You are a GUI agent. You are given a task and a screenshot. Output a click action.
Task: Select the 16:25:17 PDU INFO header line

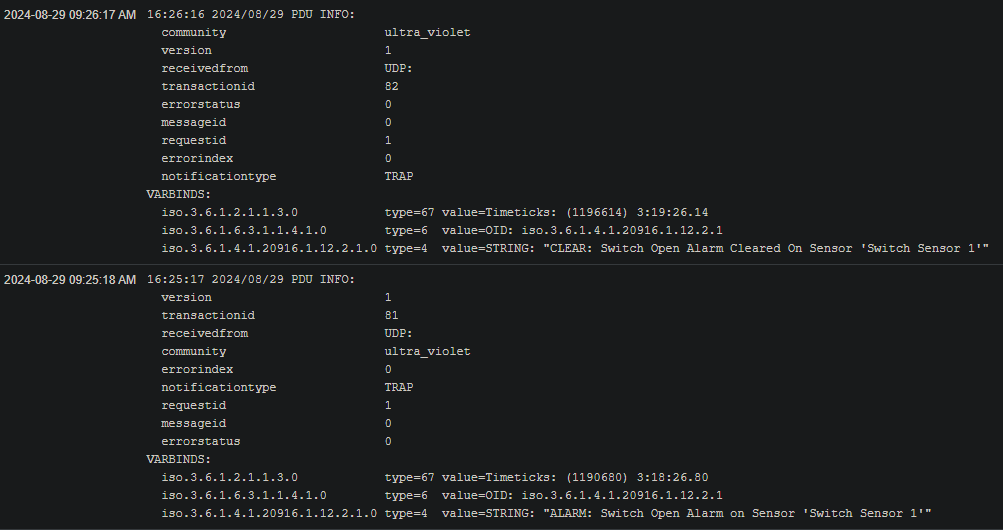250,279
